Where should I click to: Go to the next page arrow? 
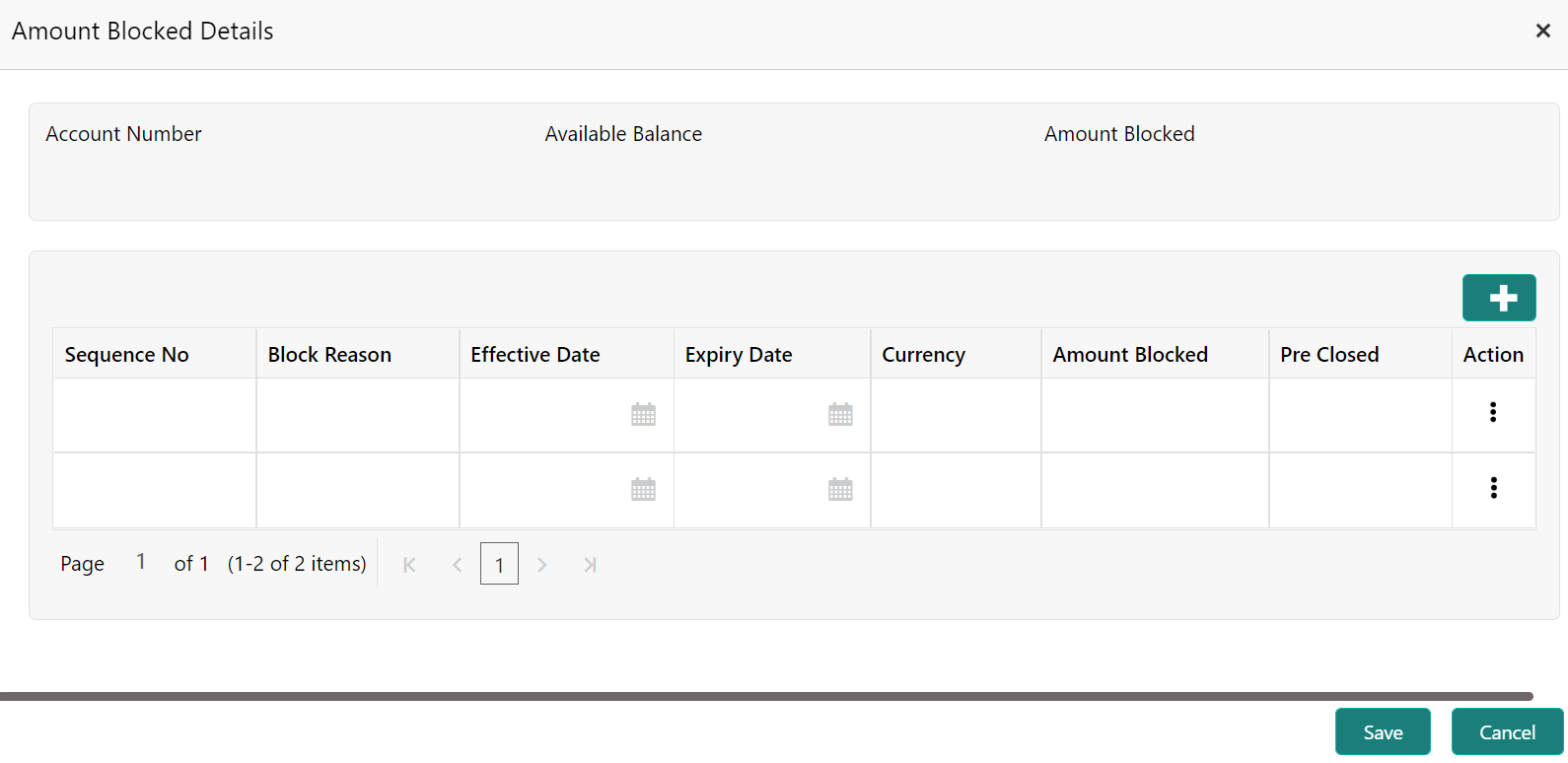(x=541, y=565)
